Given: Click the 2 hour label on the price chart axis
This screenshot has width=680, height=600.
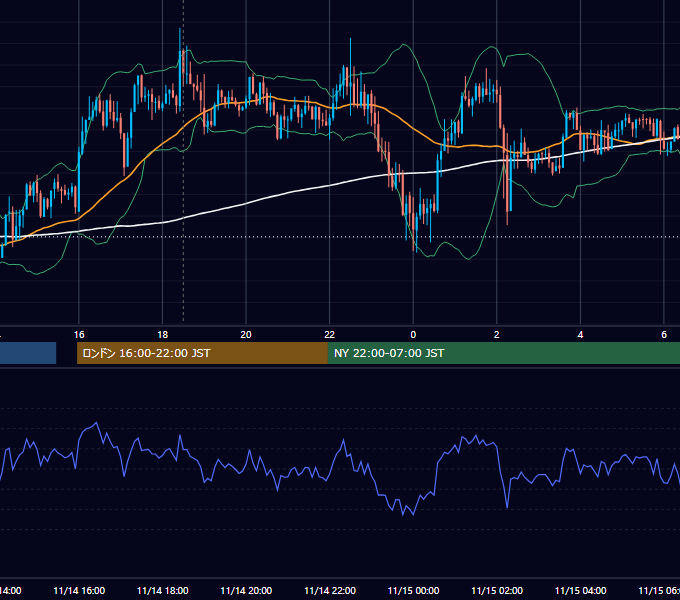Looking at the screenshot, I should [497, 335].
